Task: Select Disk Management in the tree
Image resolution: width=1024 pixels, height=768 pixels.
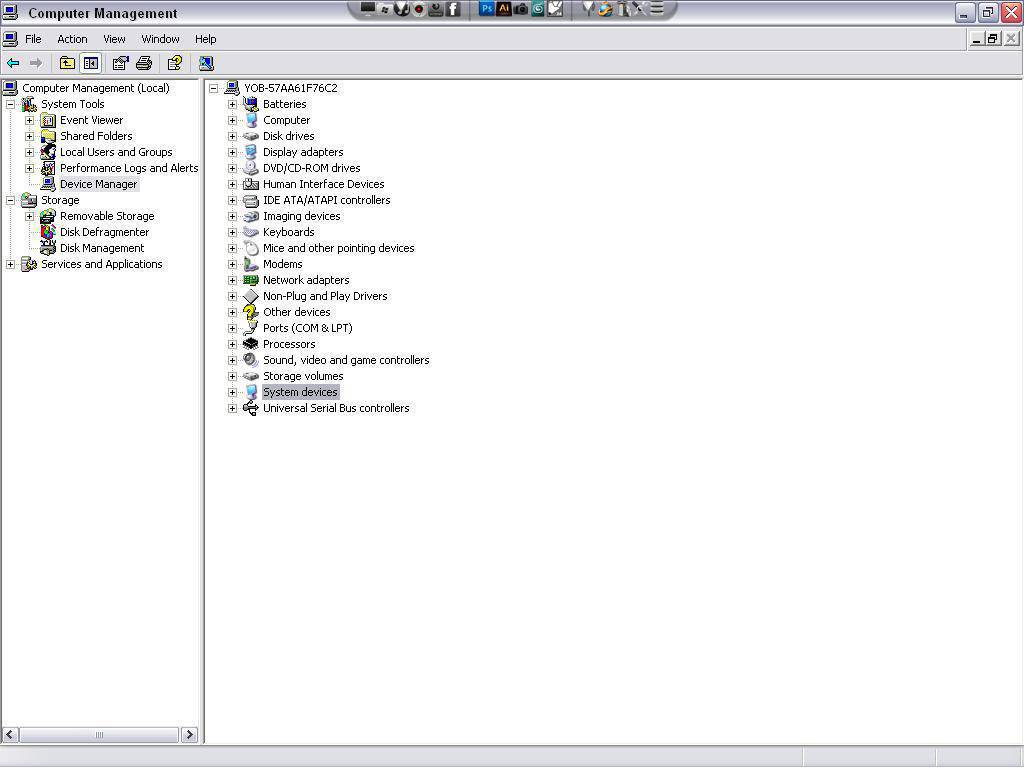Action: click(102, 248)
